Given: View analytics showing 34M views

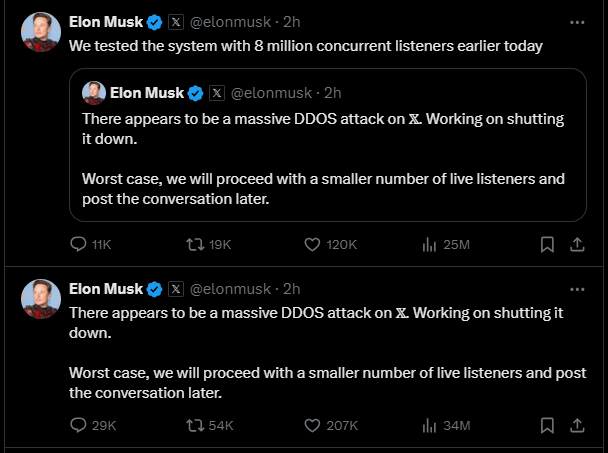Looking at the screenshot, I should pyautogui.click(x=430, y=425).
